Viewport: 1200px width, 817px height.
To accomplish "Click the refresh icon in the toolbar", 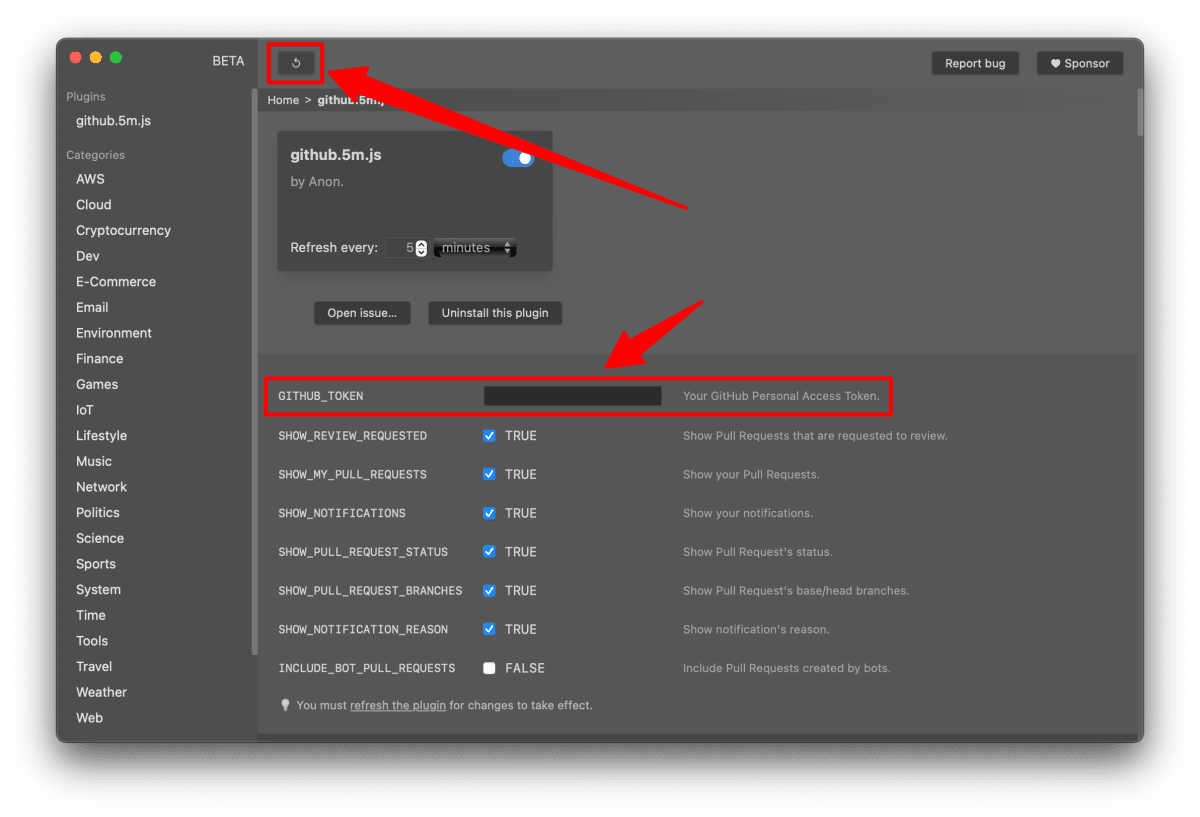I will [296, 63].
